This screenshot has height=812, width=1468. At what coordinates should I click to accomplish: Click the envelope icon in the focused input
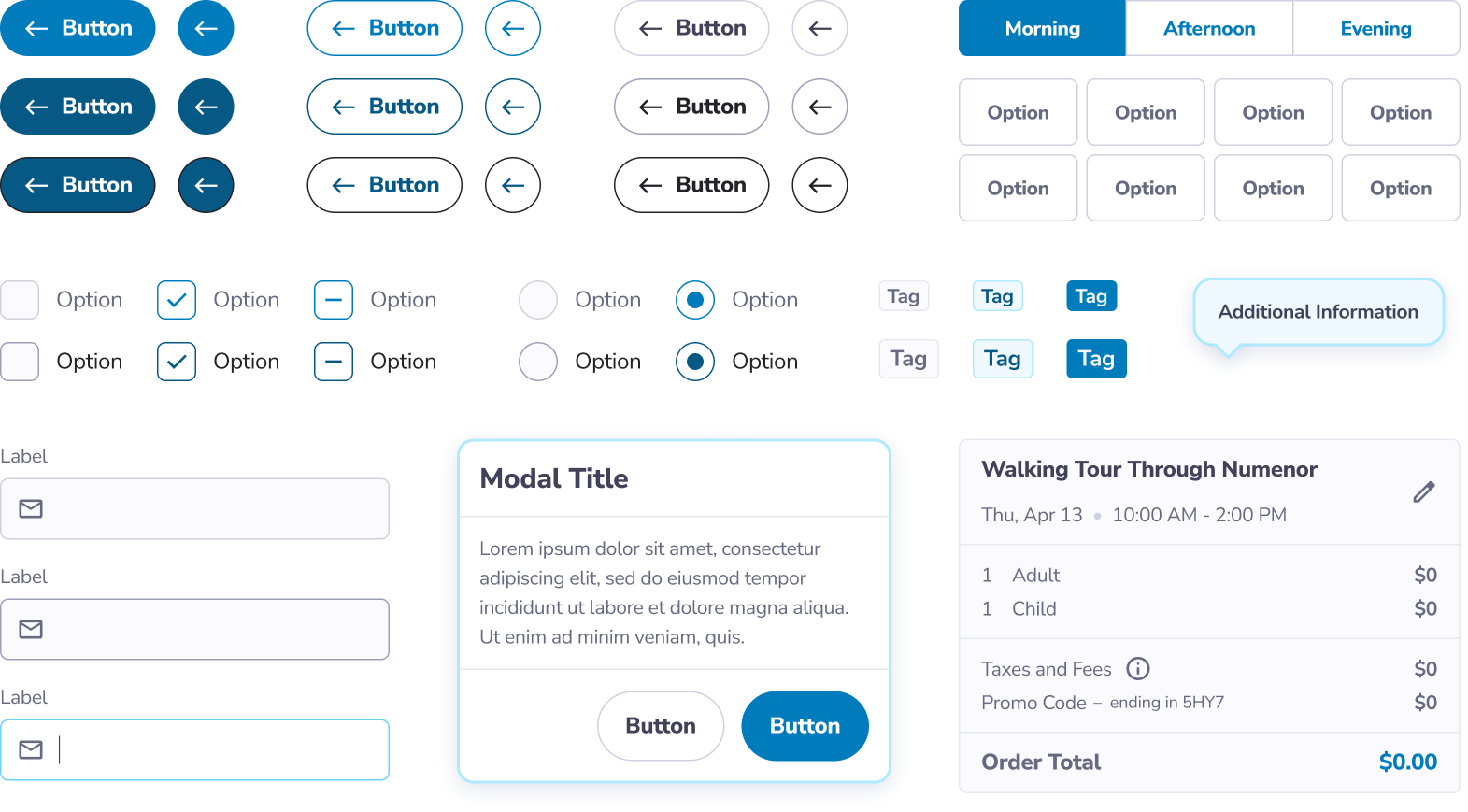pos(31,749)
